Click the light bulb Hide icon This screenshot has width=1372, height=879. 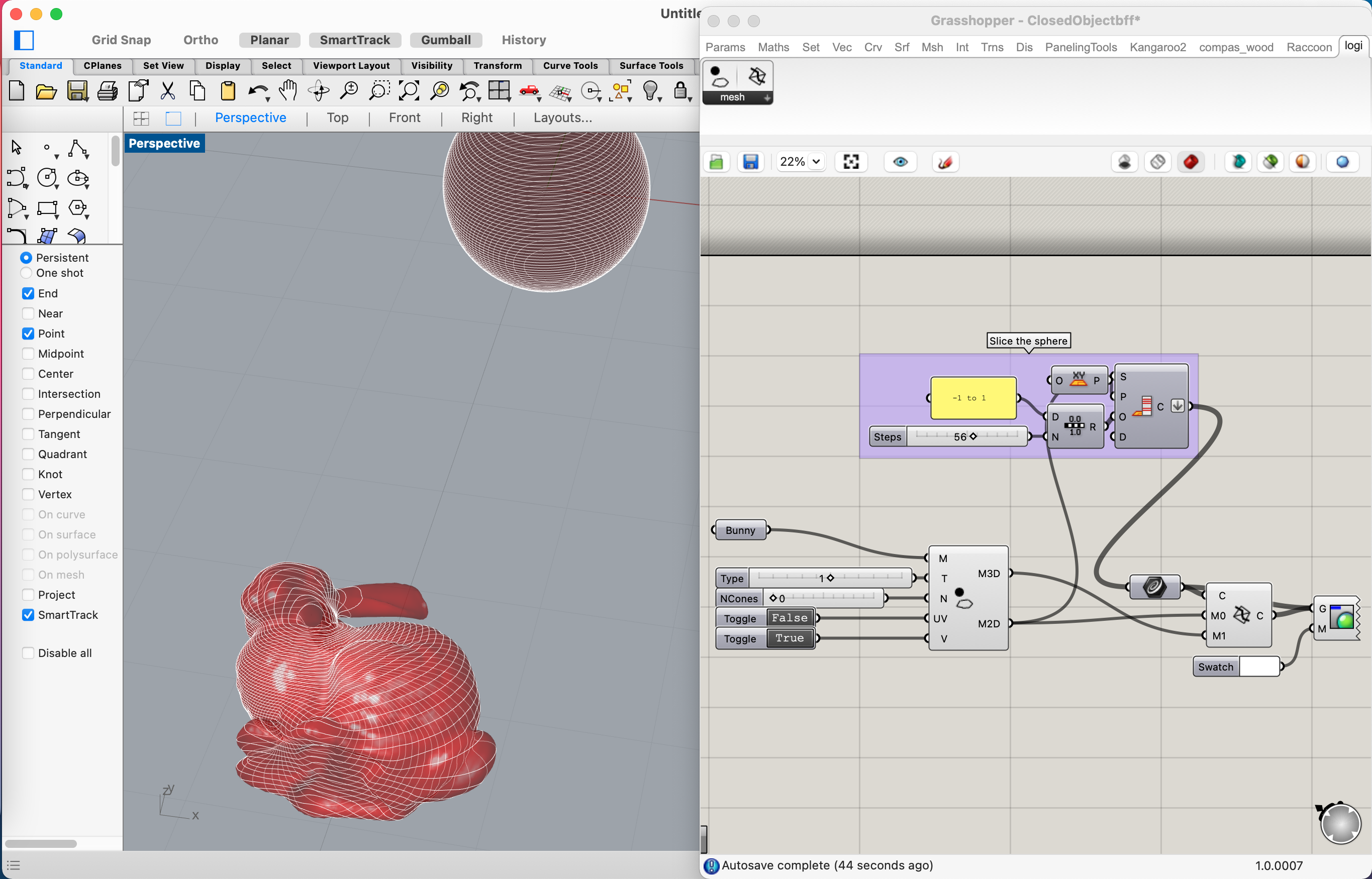click(650, 90)
